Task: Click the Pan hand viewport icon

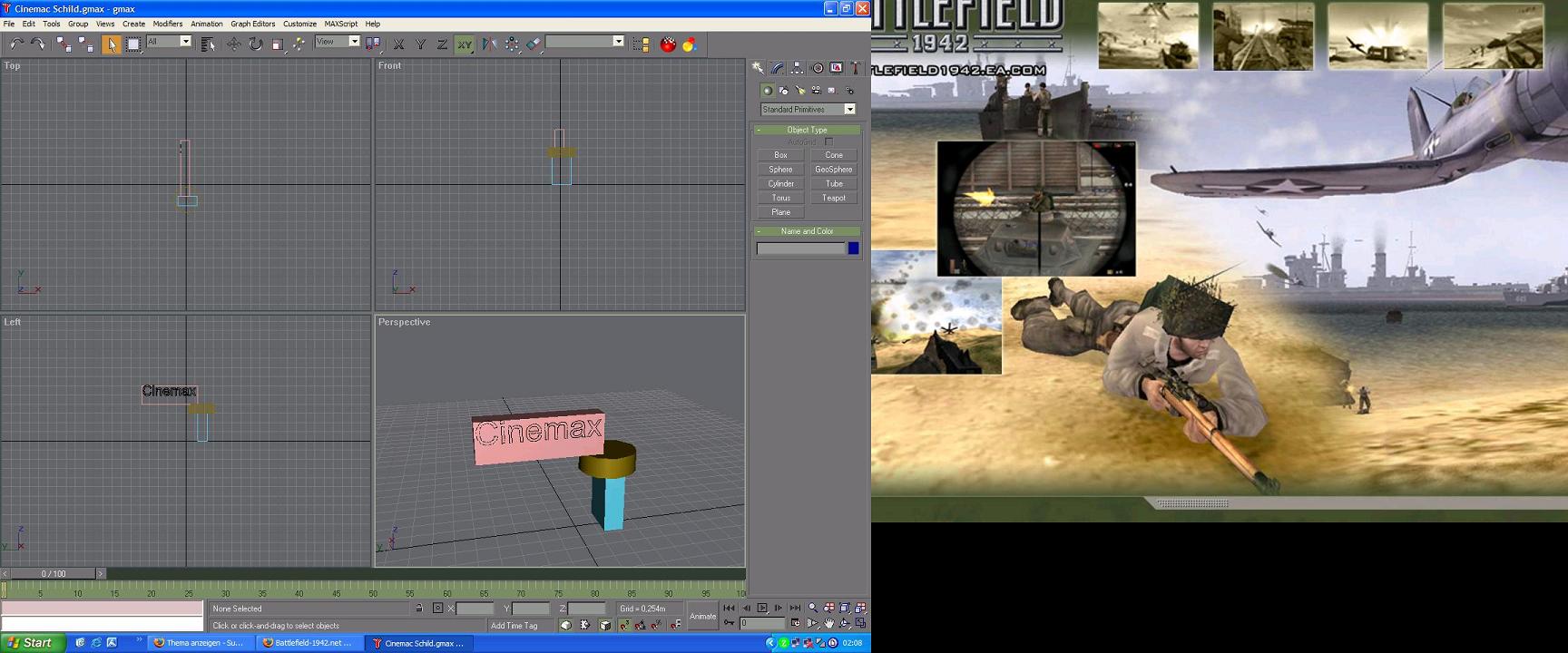Action: tap(828, 623)
